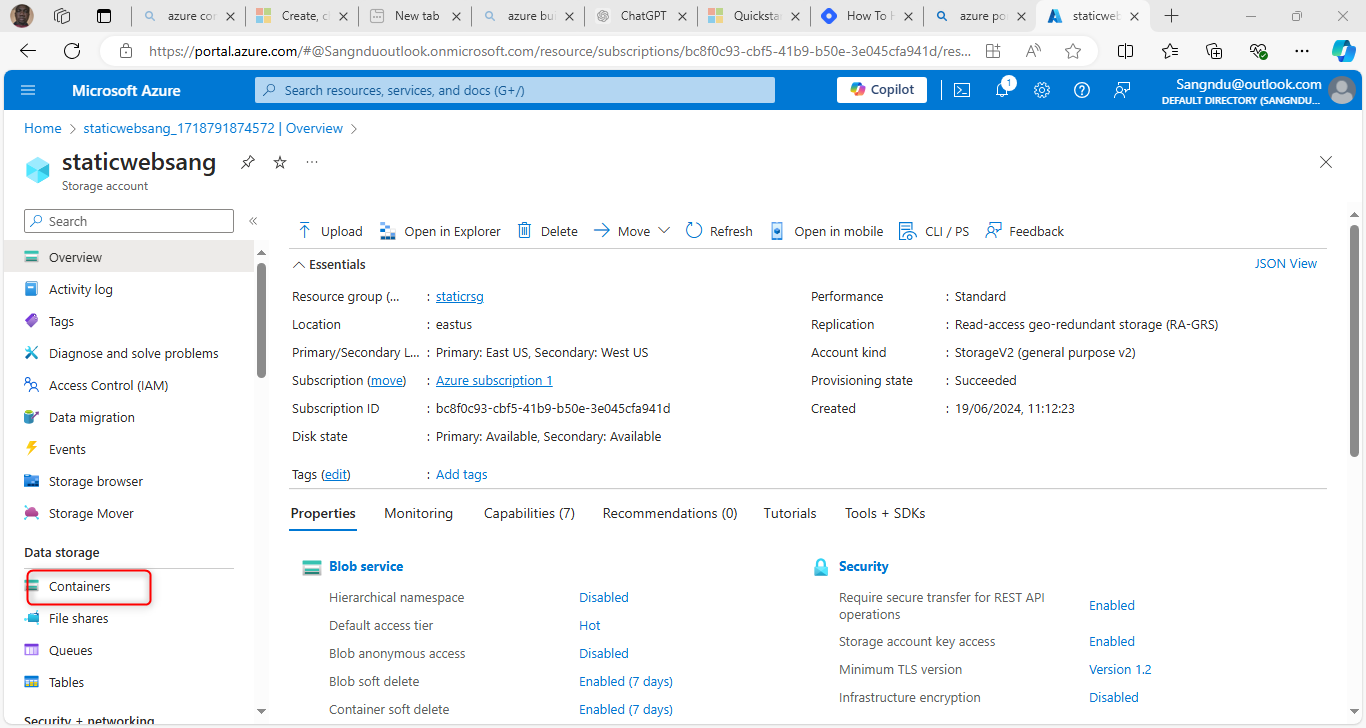Click the Upload toolbar button

330,231
